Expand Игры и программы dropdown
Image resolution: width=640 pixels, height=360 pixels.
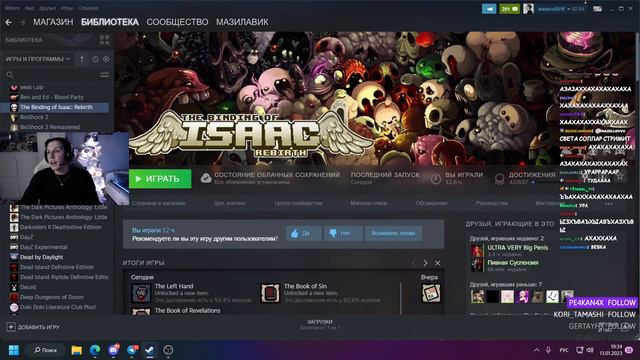38,59
